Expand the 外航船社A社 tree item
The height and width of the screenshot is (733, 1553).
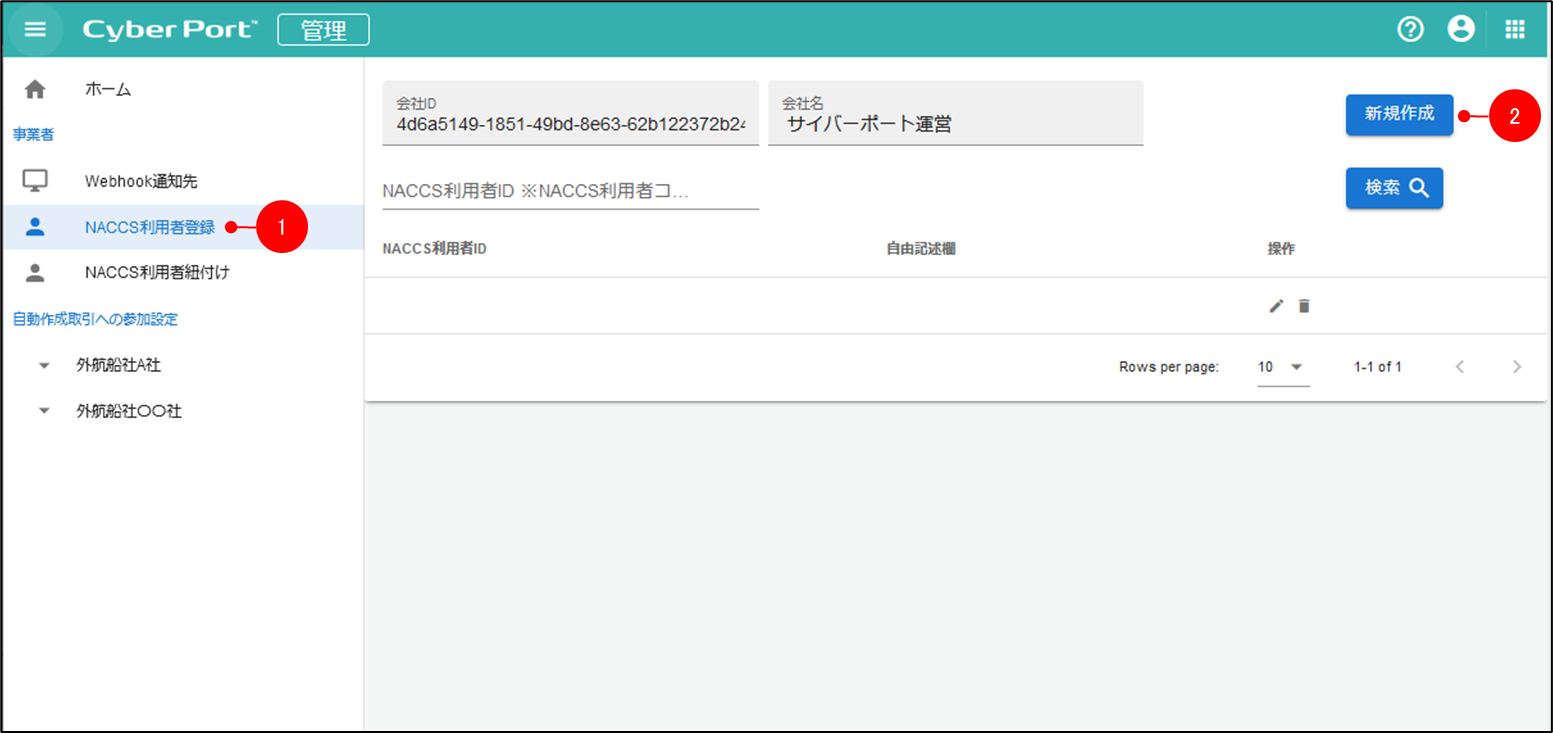coord(43,366)
